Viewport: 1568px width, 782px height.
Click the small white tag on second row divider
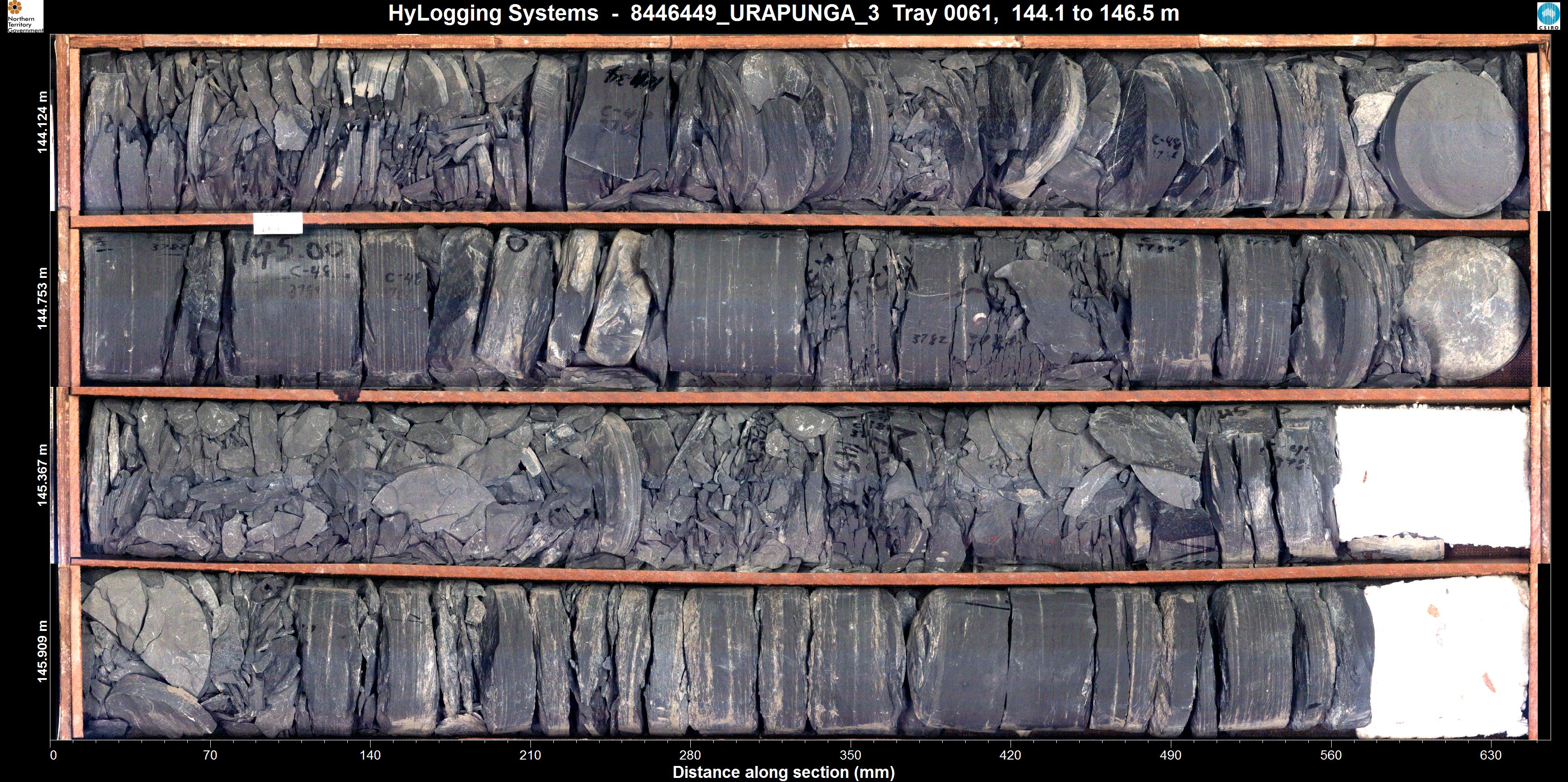click(x=278, y=223)
